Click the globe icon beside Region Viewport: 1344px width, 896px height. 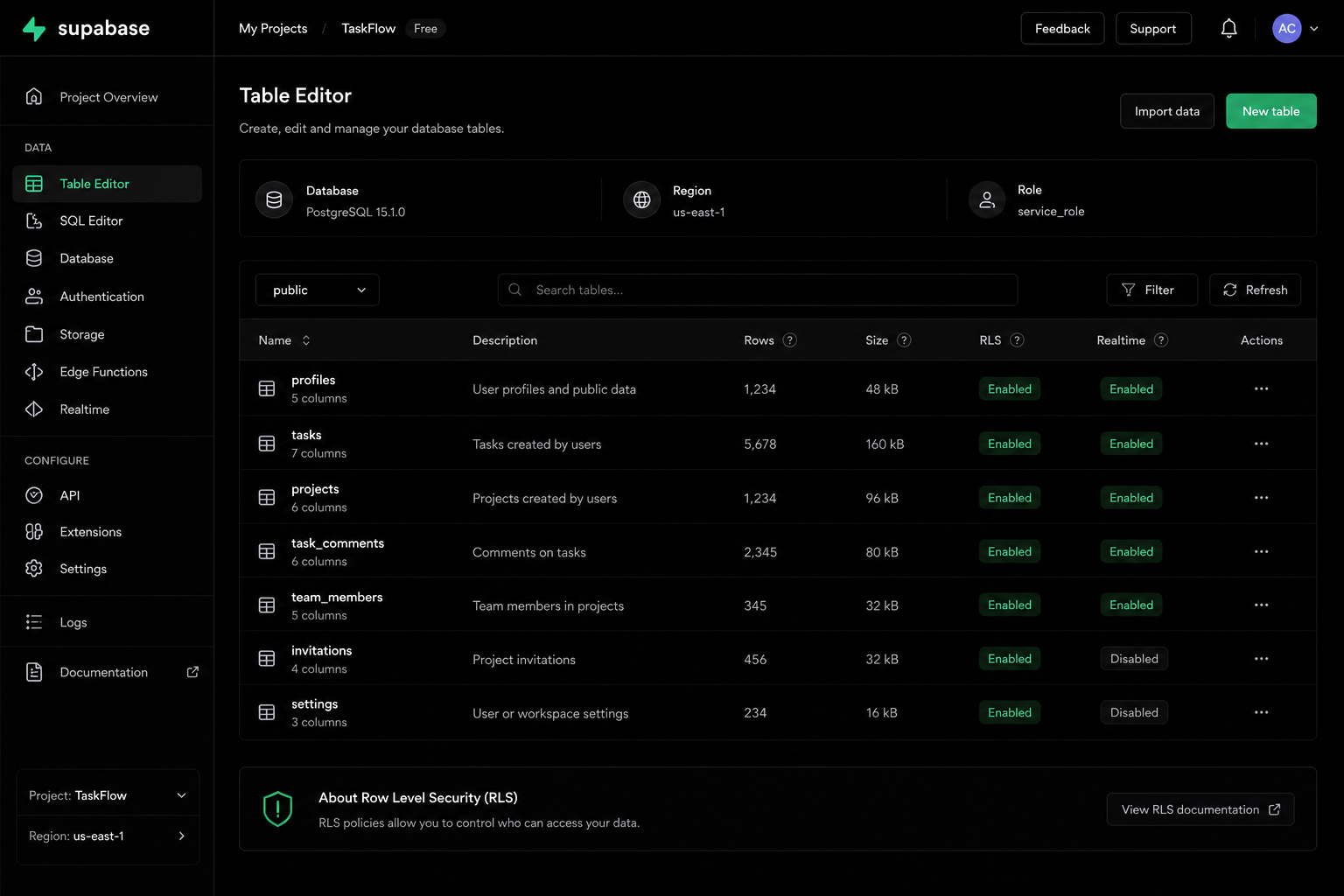tap(641, 199)
